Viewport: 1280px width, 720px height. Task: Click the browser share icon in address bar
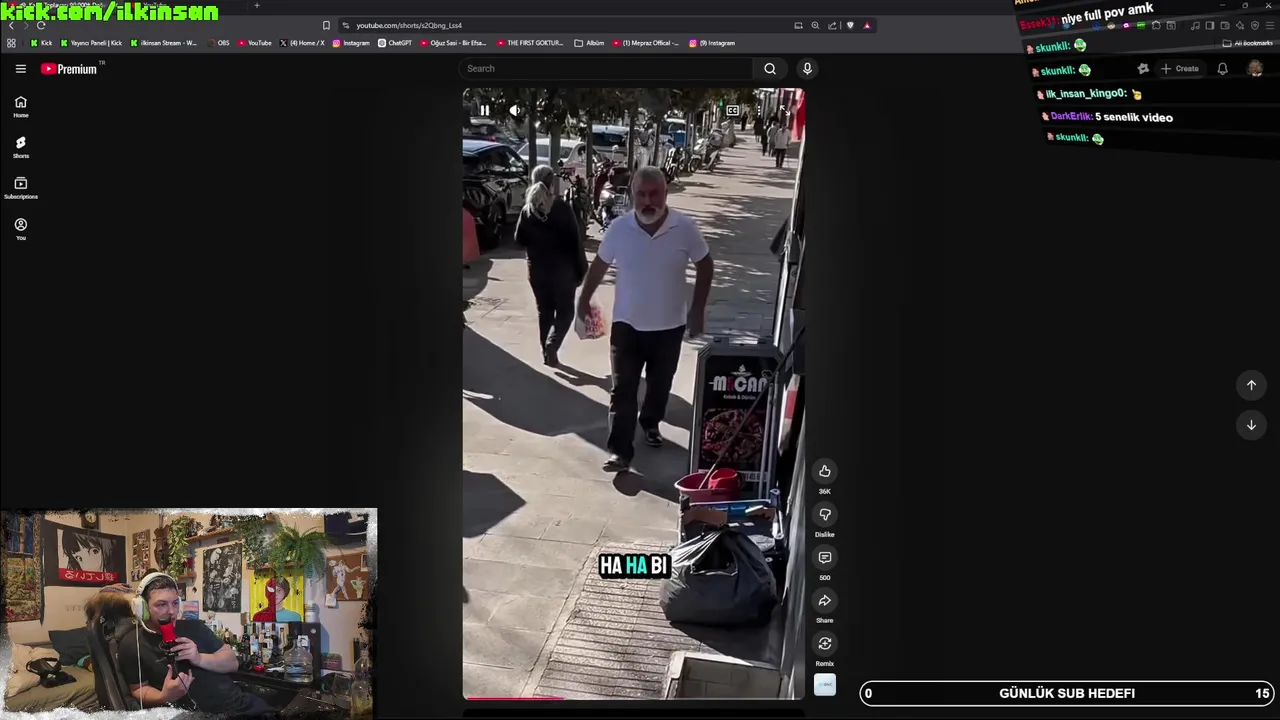[x=833, y=25]
